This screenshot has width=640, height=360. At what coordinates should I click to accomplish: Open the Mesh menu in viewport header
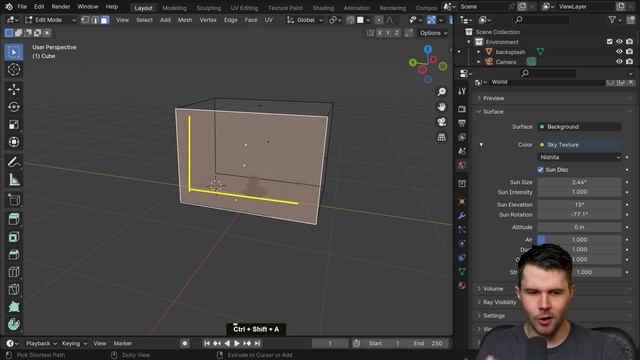pos(185,20)
